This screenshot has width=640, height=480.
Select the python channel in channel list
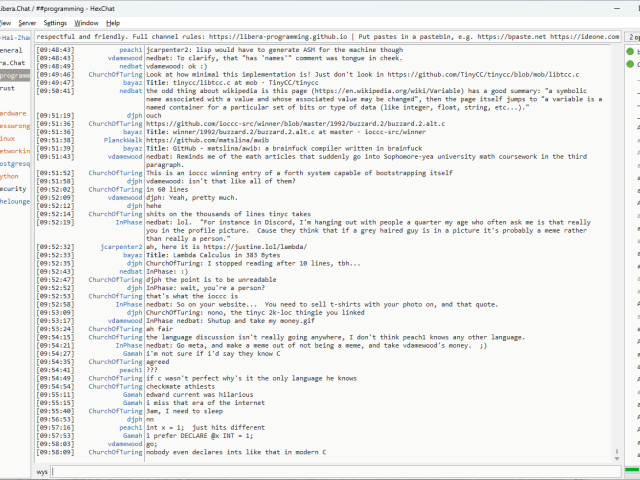coord(10,175)
